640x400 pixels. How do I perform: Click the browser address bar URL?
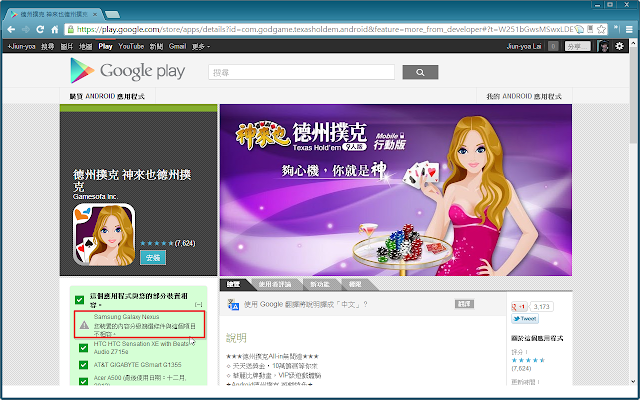coord(326,29)
